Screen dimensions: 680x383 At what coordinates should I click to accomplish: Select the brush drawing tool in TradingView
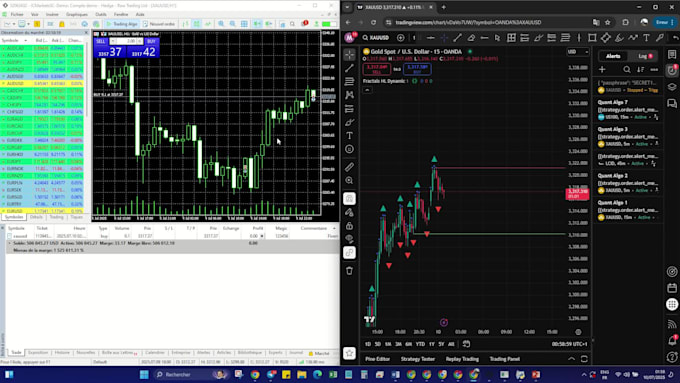click(x=350, y=122)
